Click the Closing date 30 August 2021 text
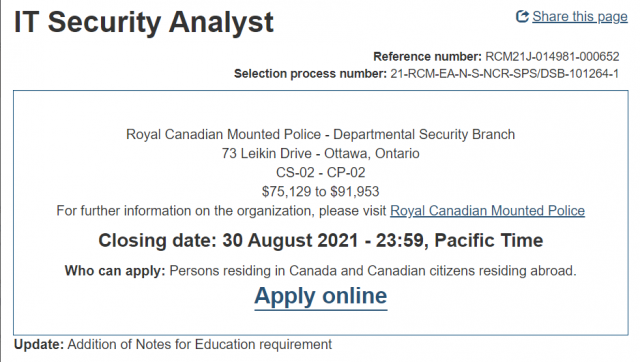 pos(228,240)
